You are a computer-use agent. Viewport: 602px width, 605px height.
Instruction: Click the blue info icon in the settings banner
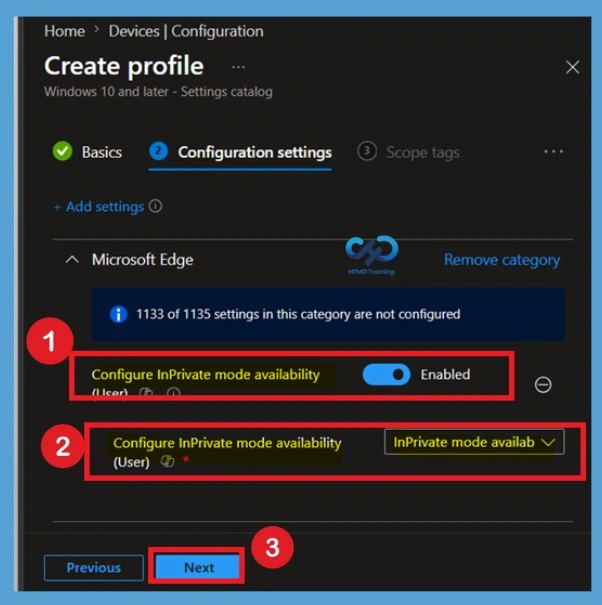pos(118,314)
